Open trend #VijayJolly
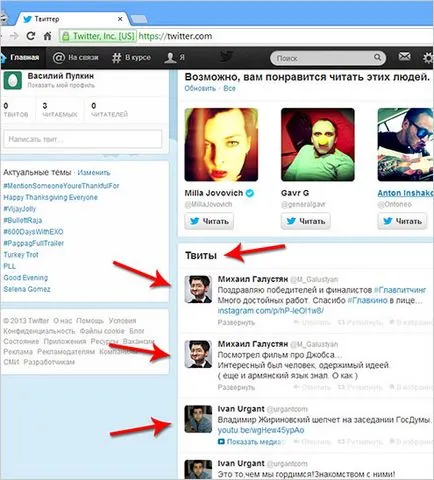Viewport: 434px width, 480px height. coord(19,209)
